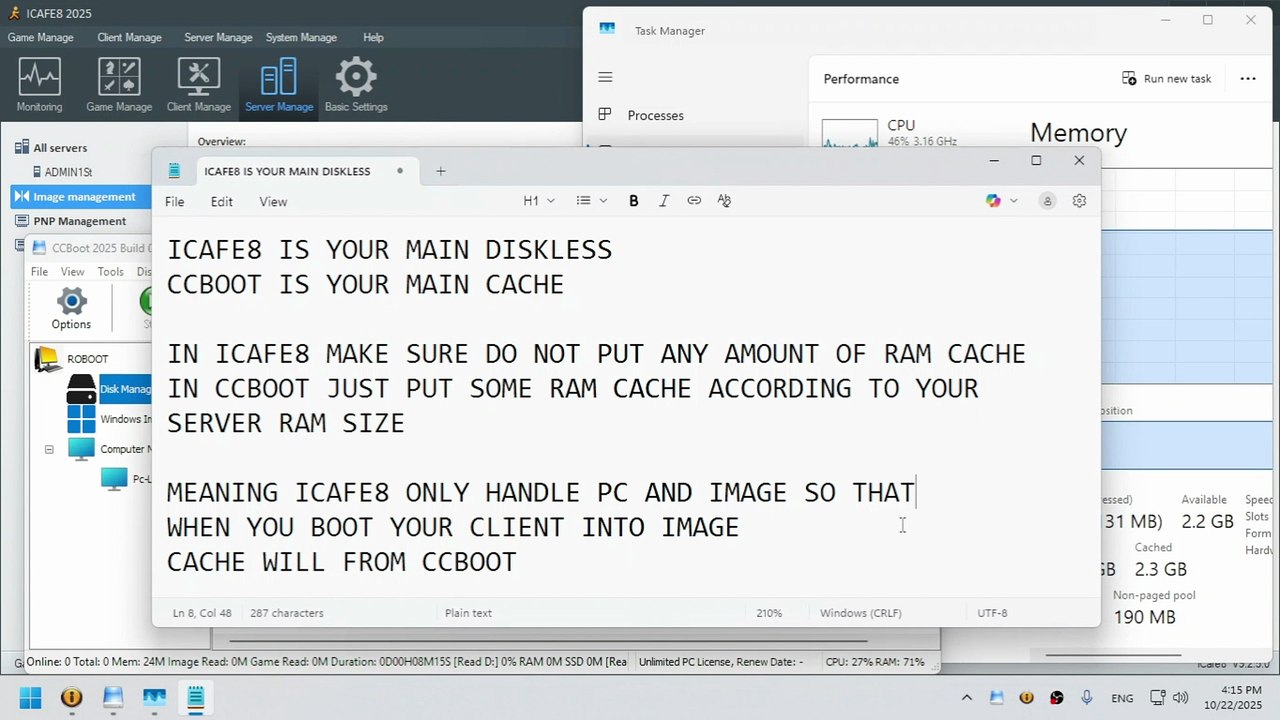Open CCBoot File menu

(x=39, y=271)
